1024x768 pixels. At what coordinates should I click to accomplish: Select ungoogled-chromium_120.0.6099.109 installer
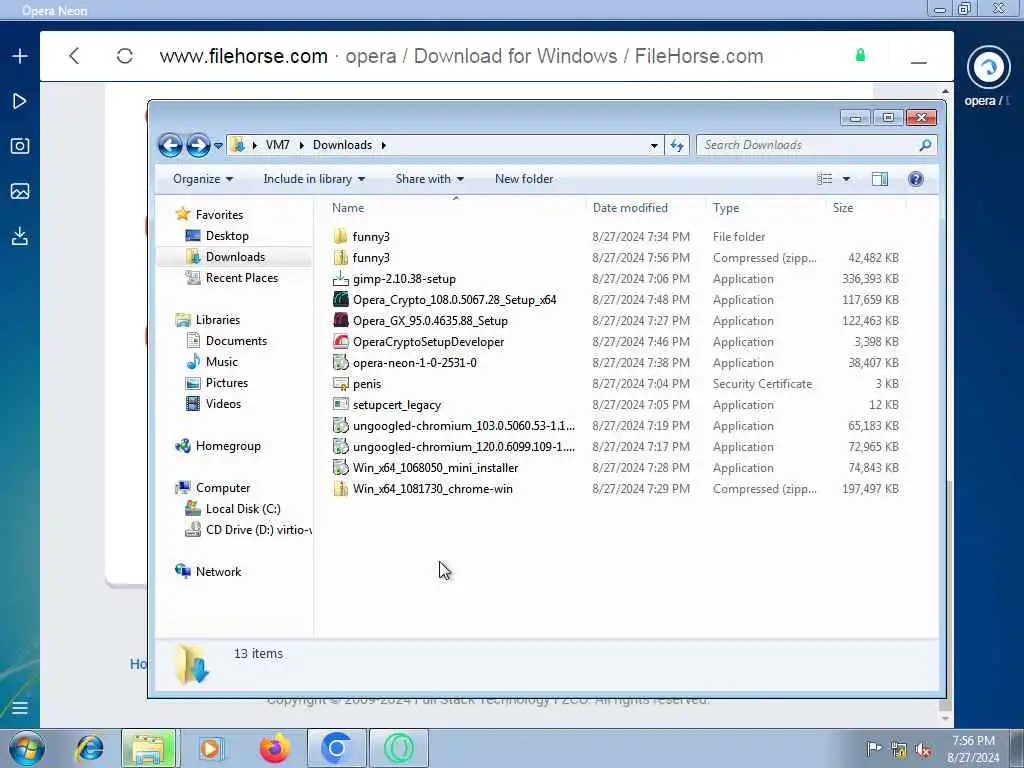pyautogui.click(x=617, y=447)
